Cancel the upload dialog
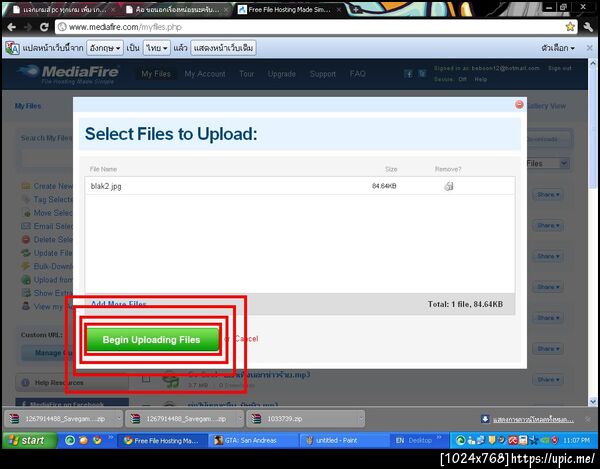The width and height of the screenshot is (600, 469). click(x=246, y=339)
